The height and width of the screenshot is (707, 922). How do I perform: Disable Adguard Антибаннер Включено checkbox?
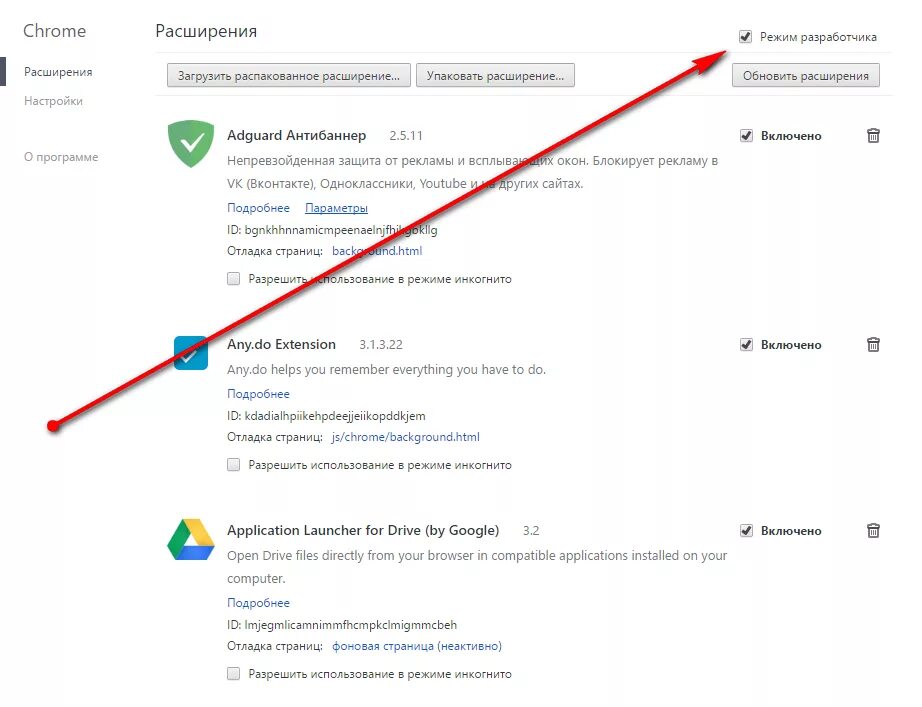pos(746,136)
